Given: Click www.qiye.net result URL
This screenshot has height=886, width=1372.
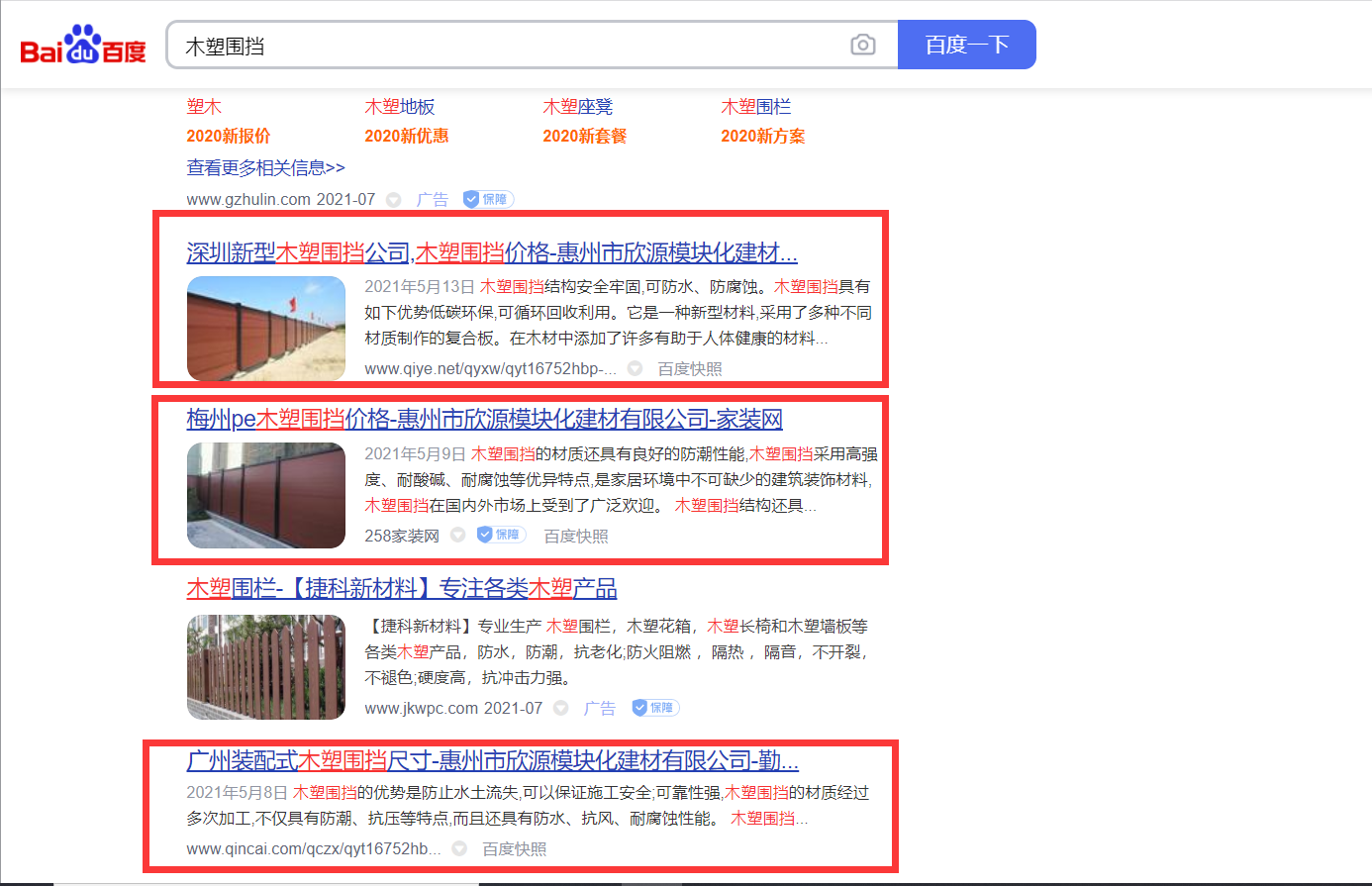Looking at the screenshot, I should click(x=491, y=369).
